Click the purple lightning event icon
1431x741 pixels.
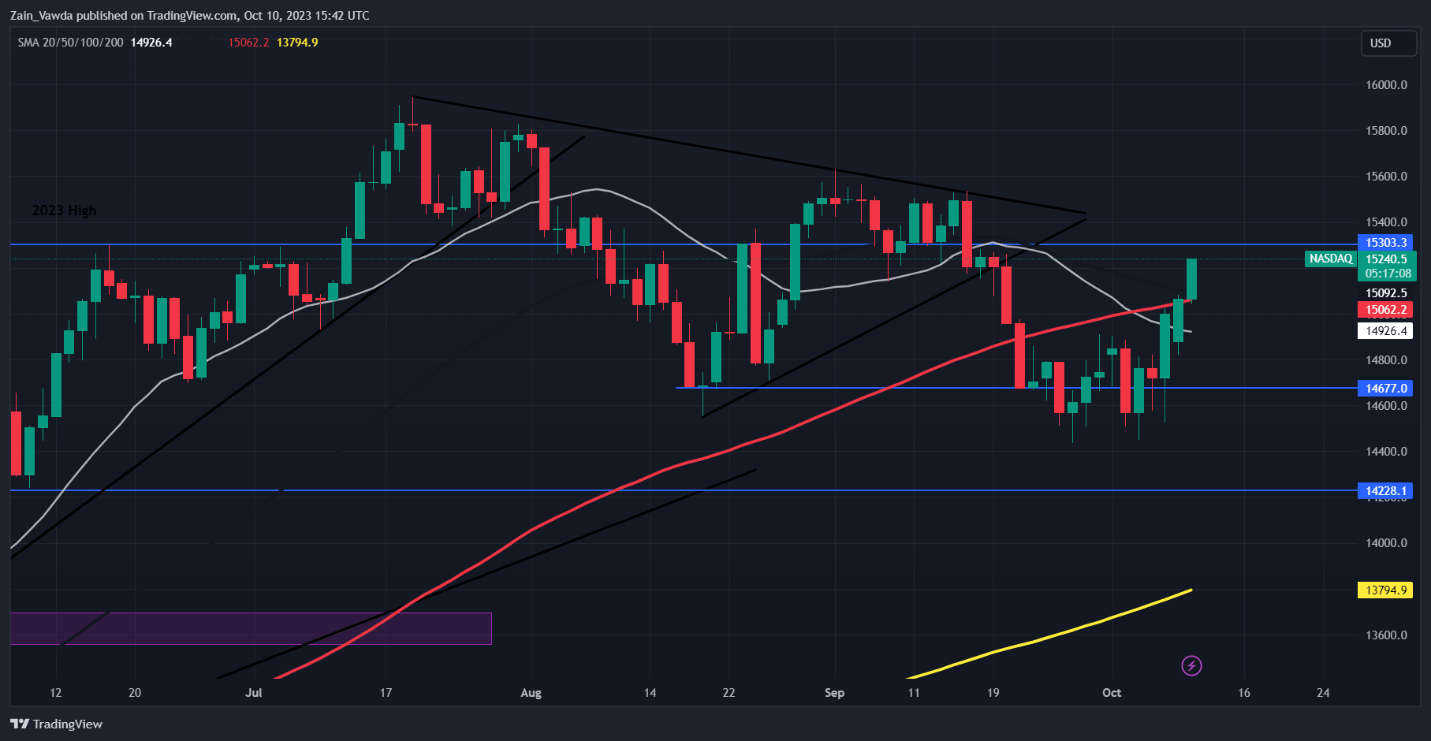[x=1191, y=665]
